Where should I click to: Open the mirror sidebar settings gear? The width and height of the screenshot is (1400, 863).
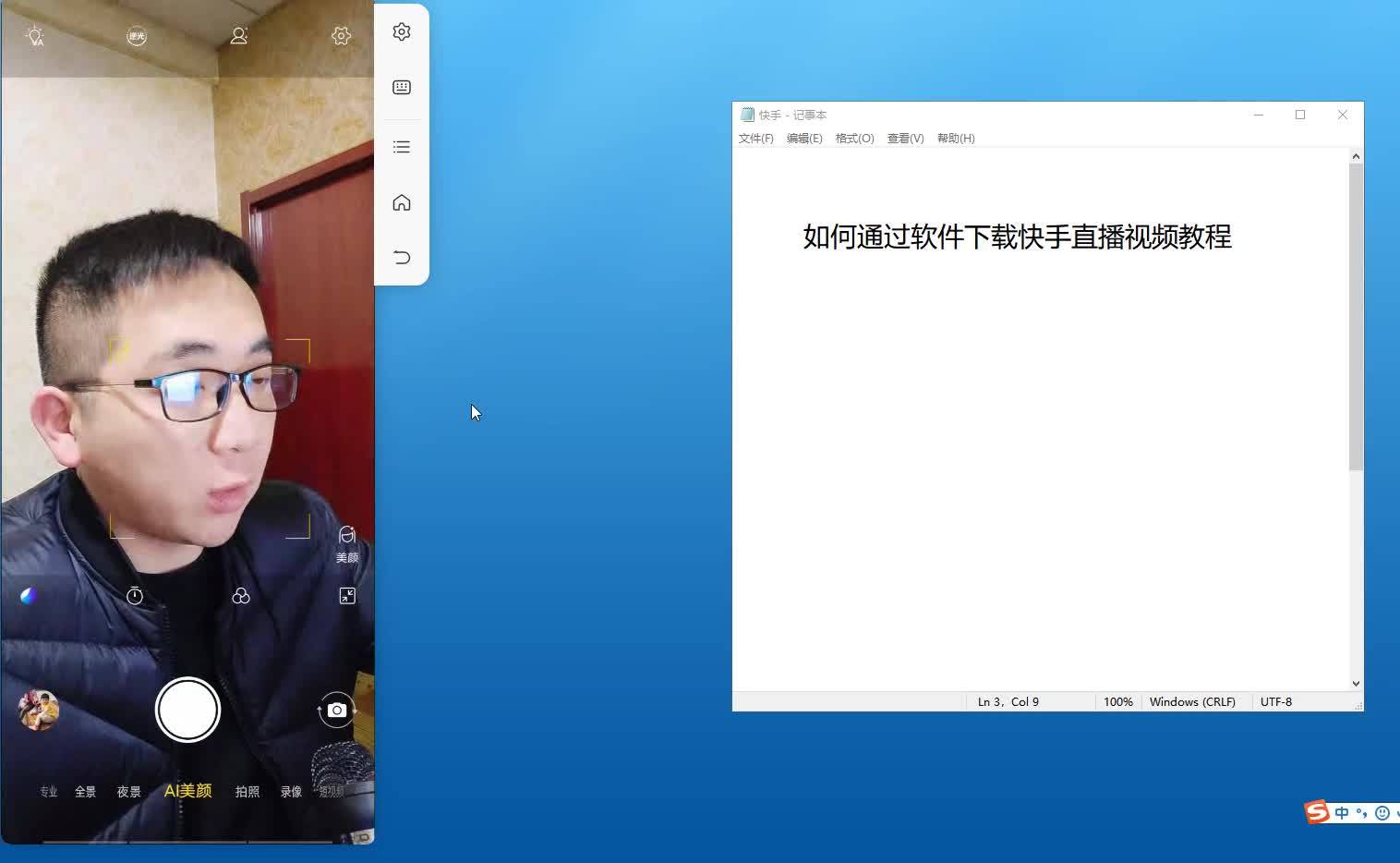tap(402, 31)
